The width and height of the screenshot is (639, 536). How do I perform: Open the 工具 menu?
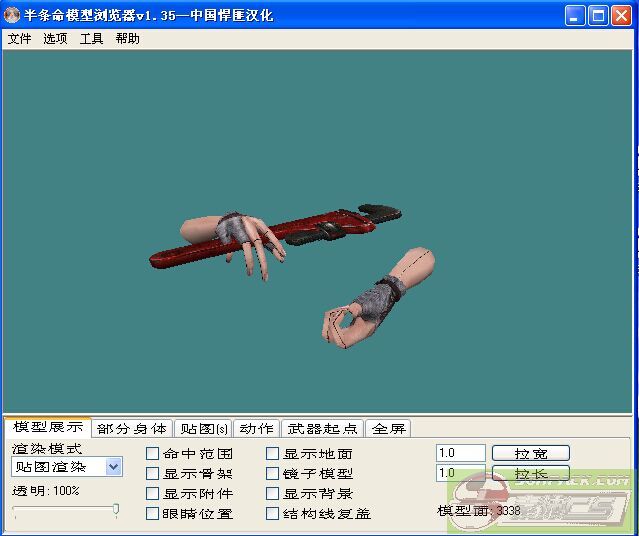click(x=91, y=39)
